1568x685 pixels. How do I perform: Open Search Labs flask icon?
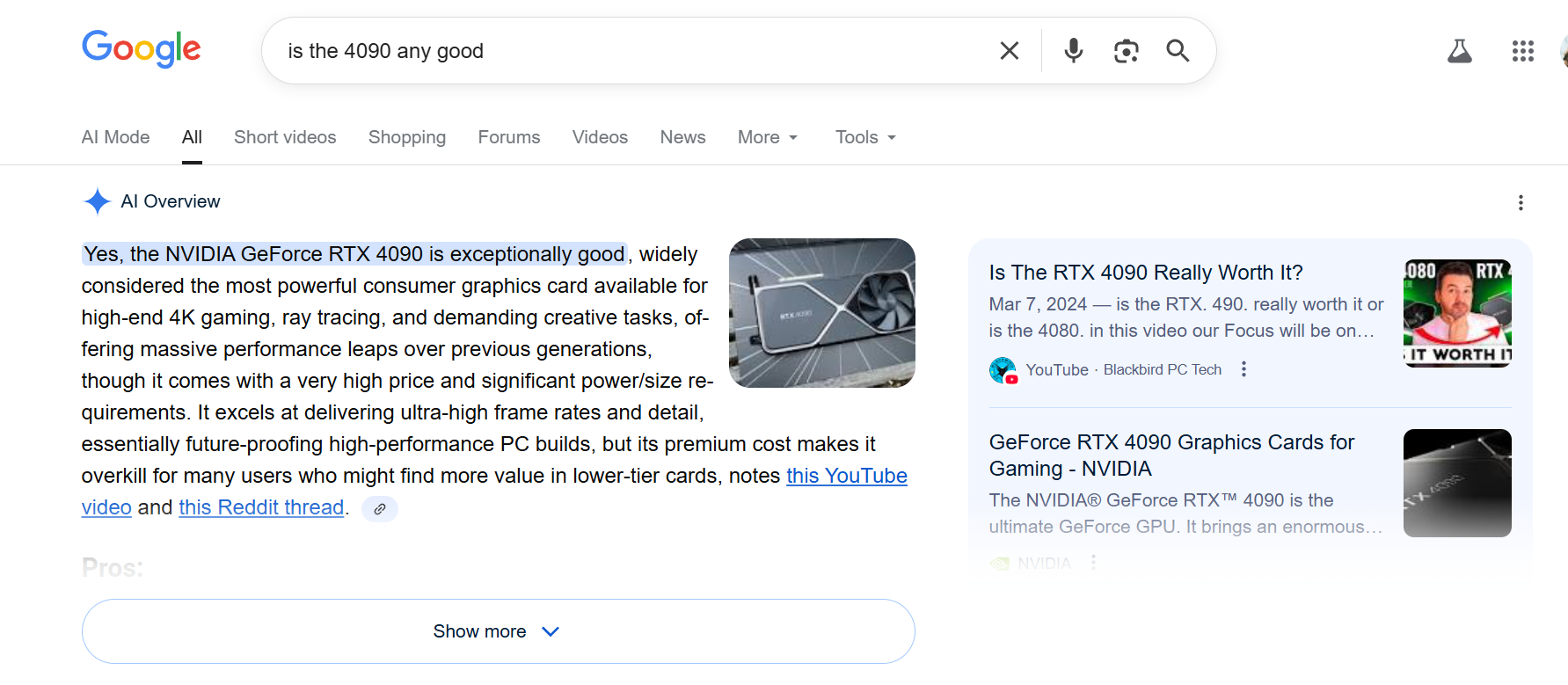point(1460,51)
